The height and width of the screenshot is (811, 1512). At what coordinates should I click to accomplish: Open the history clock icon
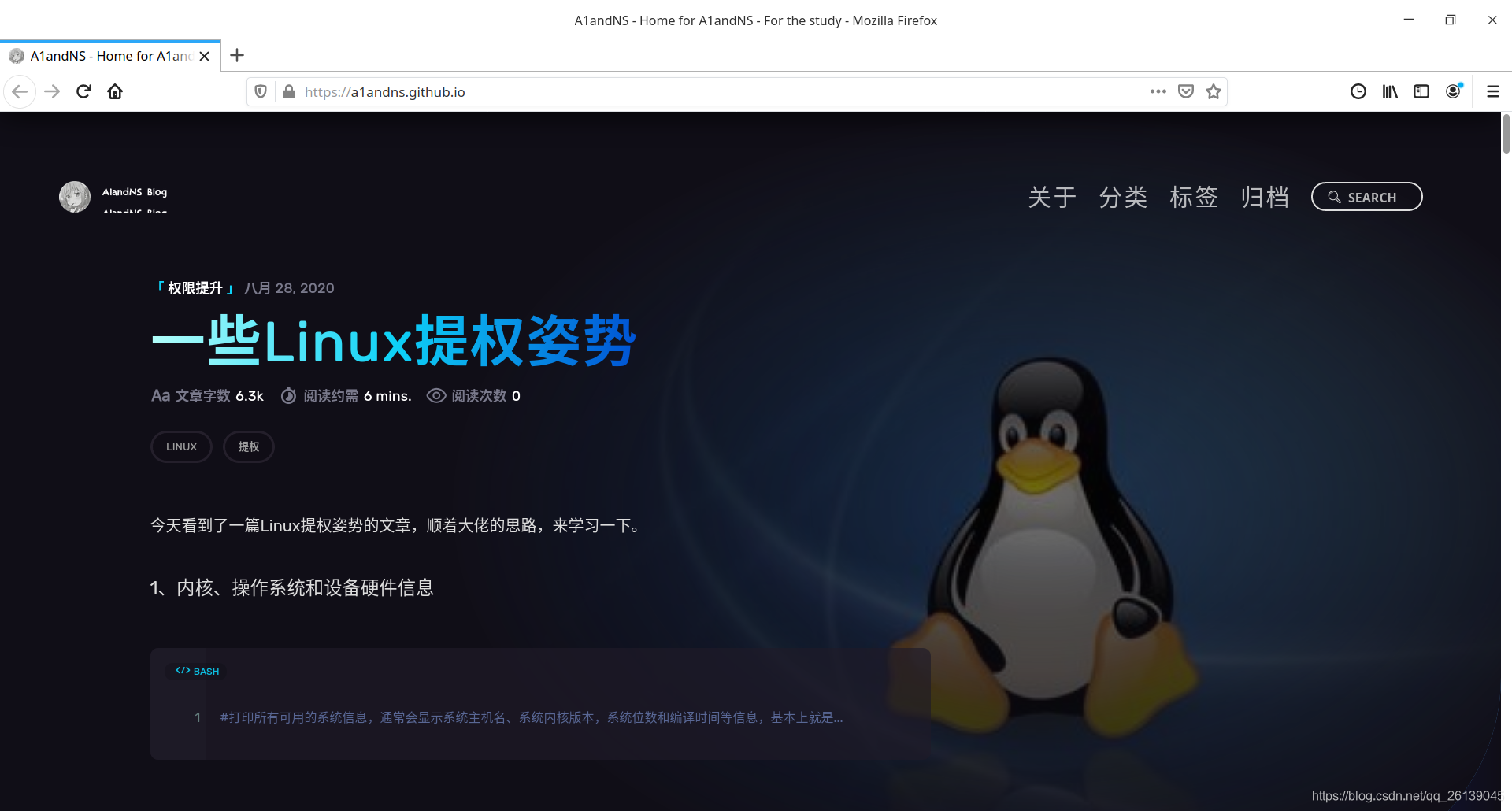pos(1358,92)
